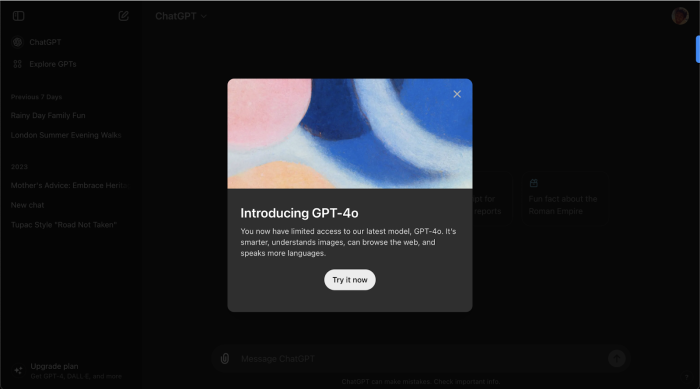Viewport: 700px width, 389px height.
Task: Focus the Message ChatGPT input field
Action: [420, 359]
